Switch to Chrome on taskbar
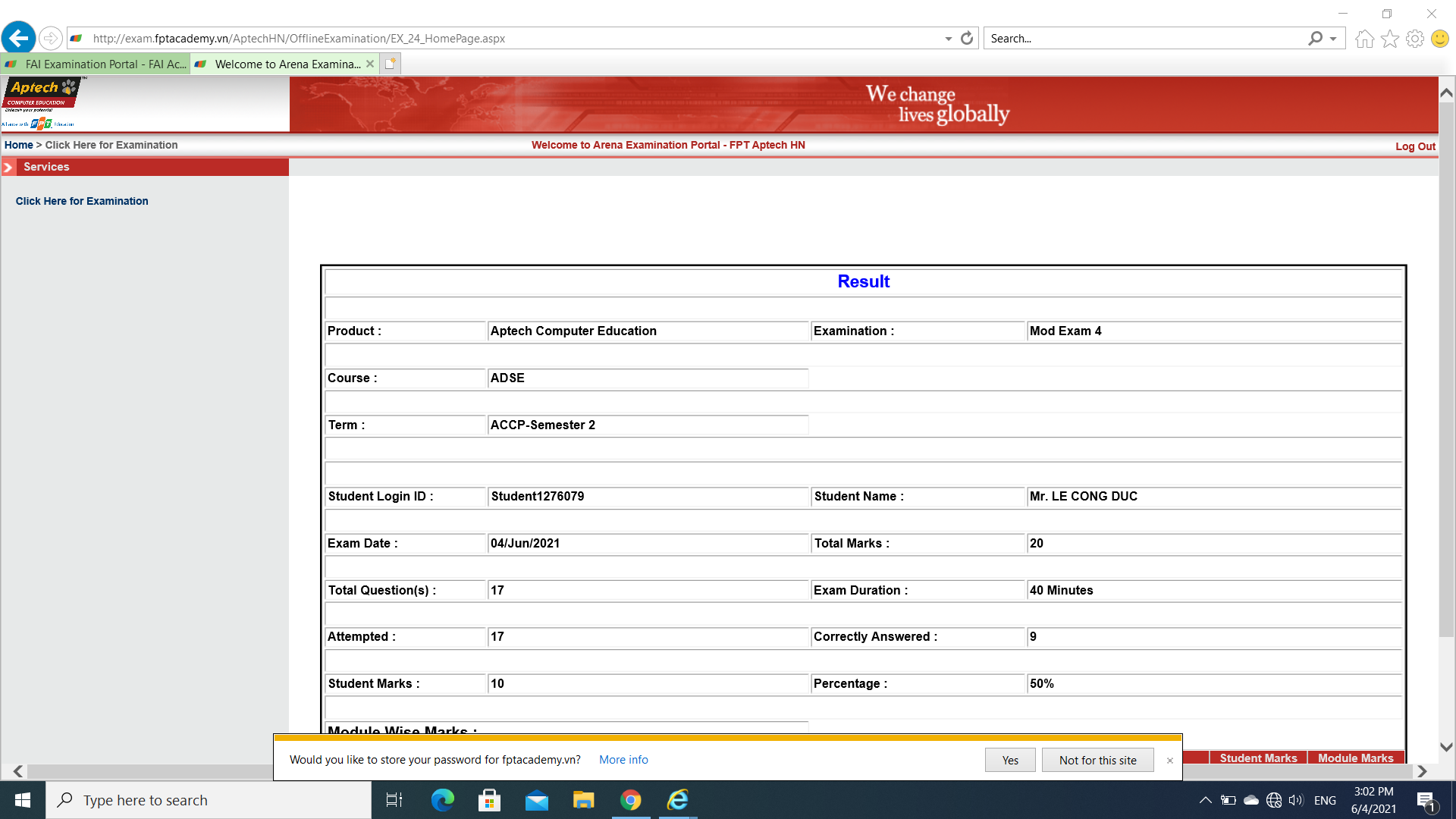This screenshot has width=1456, height=819. pos(630,800)
